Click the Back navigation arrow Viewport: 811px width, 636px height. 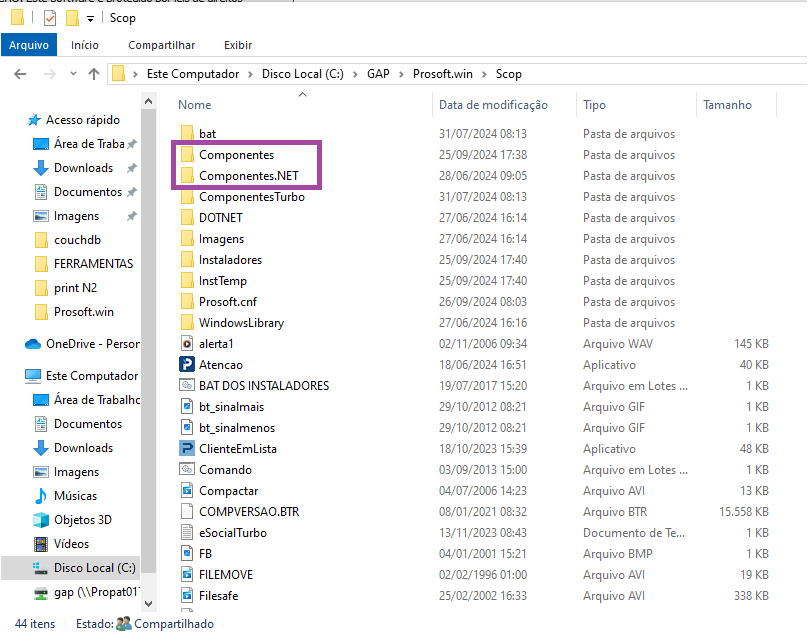(x=20, y=74)
